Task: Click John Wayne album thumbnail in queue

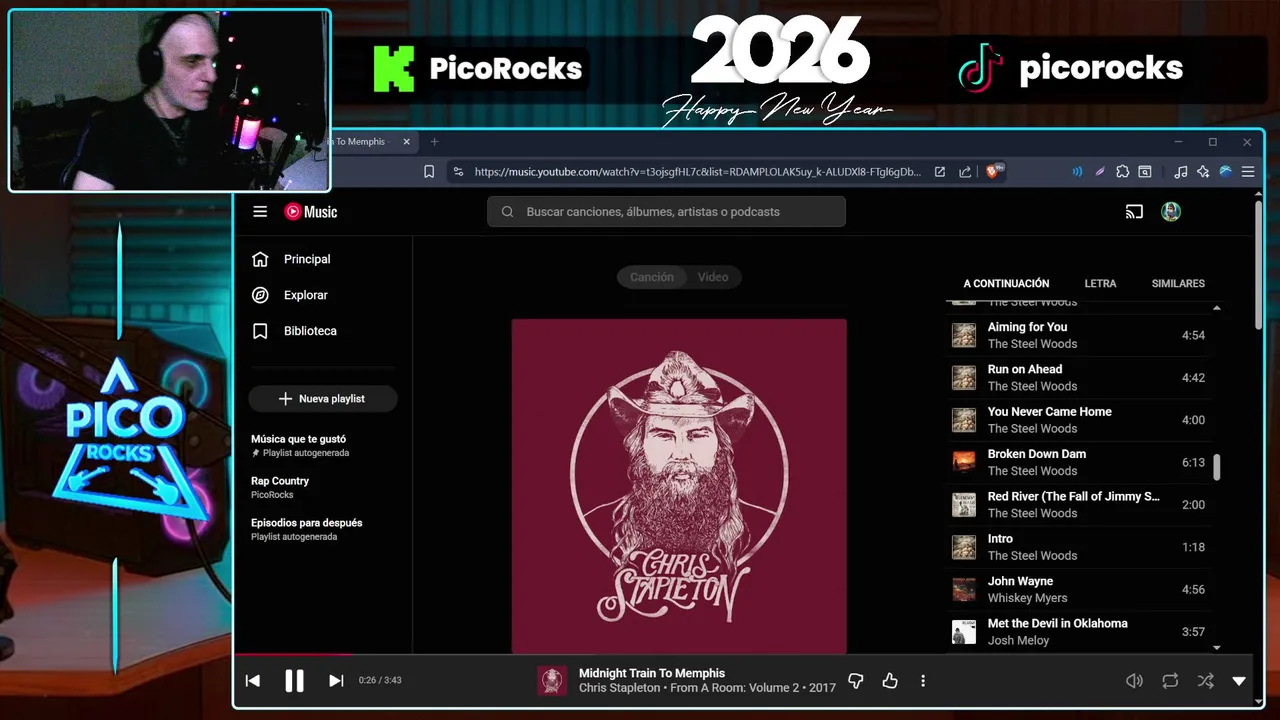Action: pos(964,589)
